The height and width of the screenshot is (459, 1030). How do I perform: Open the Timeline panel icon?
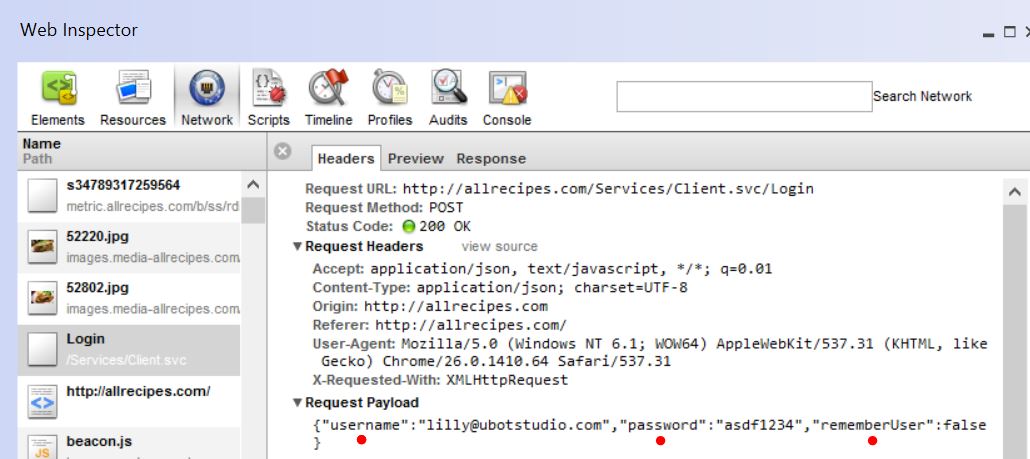click(328, 87)
